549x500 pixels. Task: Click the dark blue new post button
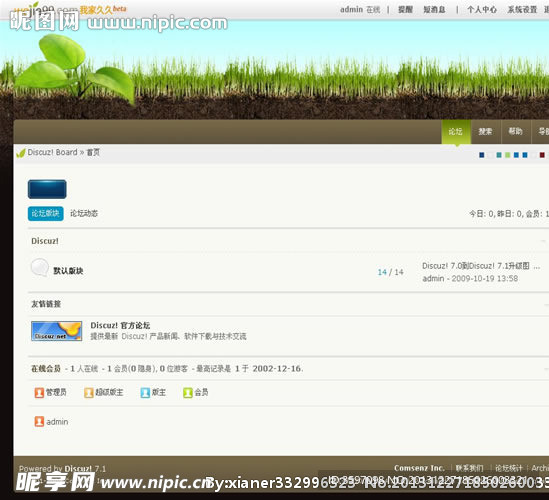pyautogui.click(x=47, y=189)
